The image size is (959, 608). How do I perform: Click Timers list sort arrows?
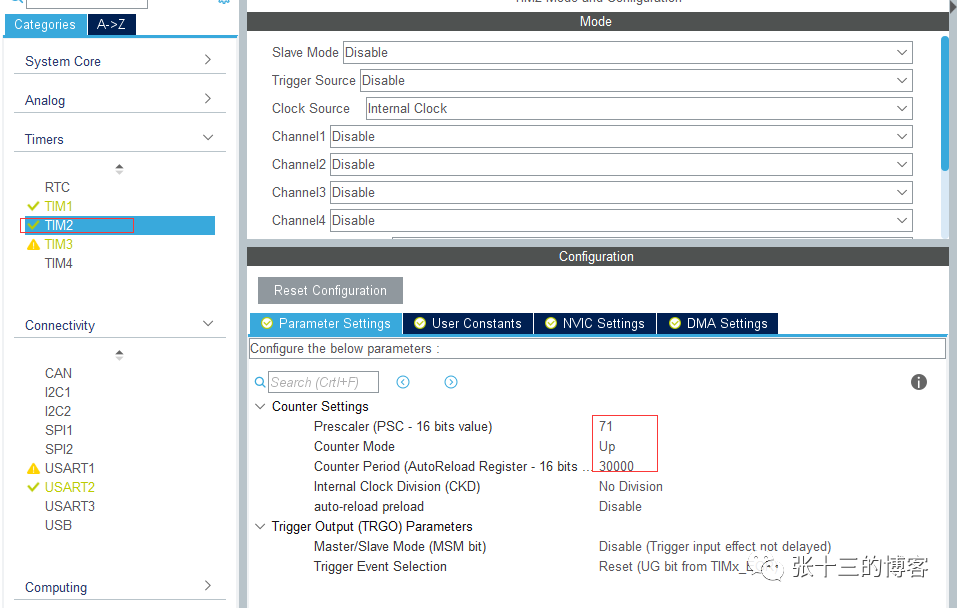click(x=119, y=169)
